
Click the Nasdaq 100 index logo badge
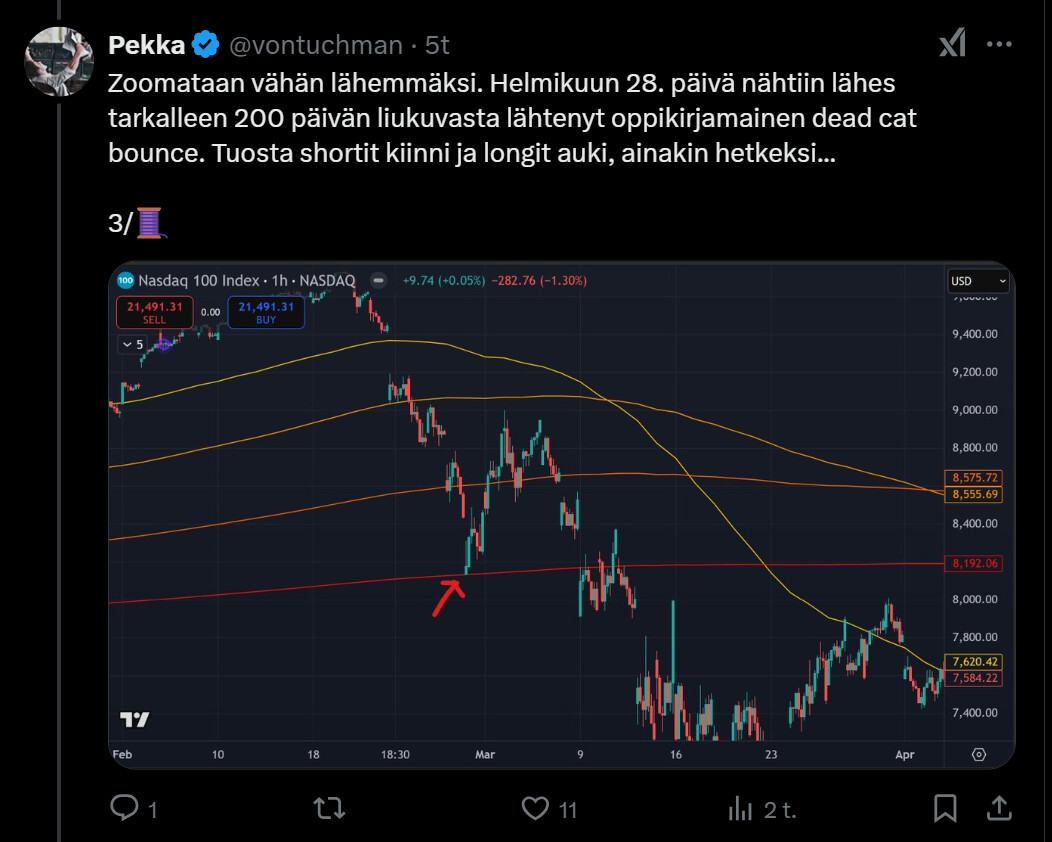(125, 281)
